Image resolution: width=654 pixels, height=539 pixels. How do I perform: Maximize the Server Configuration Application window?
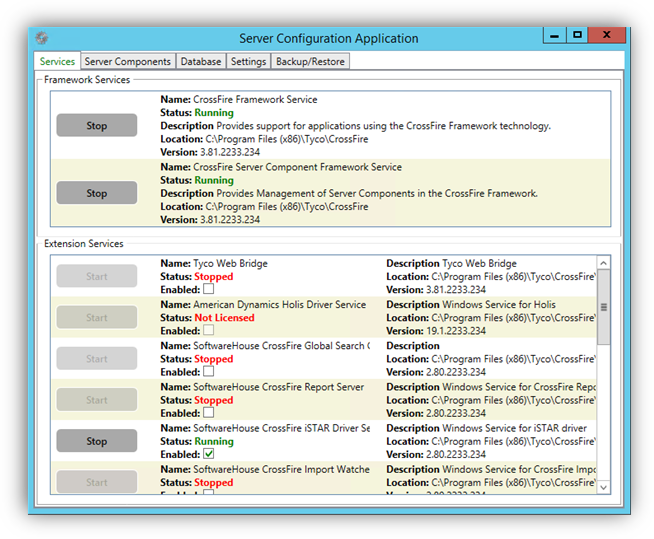coord(577,35)
